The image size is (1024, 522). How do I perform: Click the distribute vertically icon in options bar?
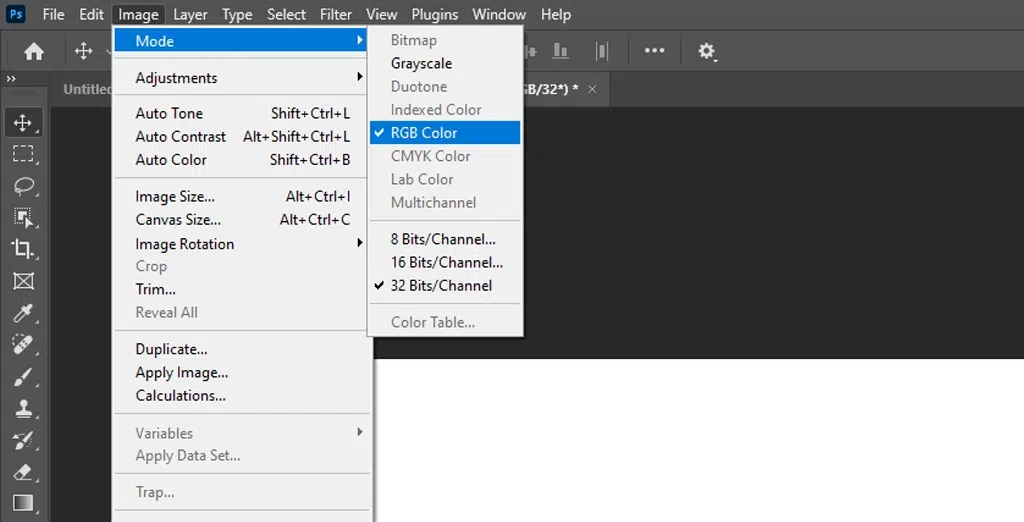click(602, 51)
